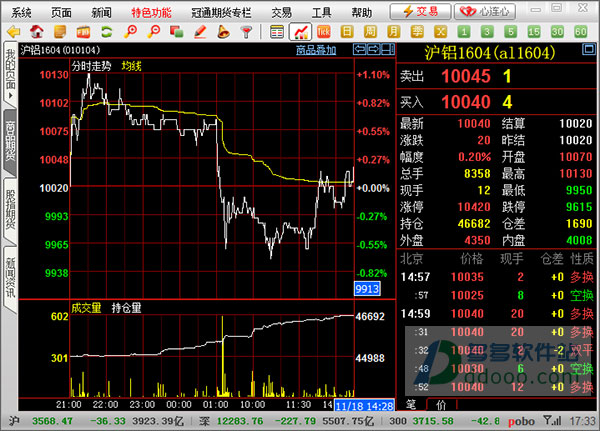Switch to Tick chart view
The image size is (600, 431).
click(324, 31)
